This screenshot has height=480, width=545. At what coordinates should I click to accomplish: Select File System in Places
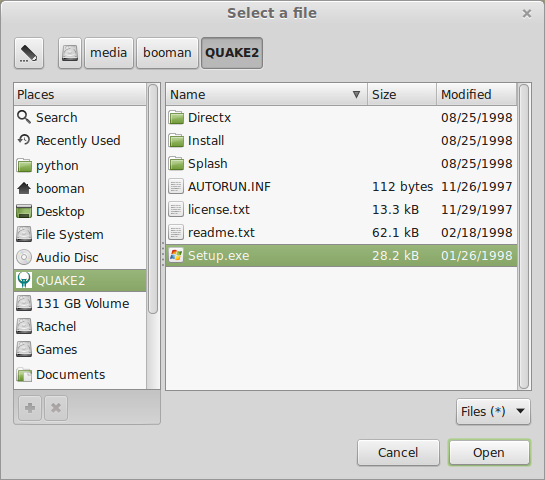click(x=80, y=234)
